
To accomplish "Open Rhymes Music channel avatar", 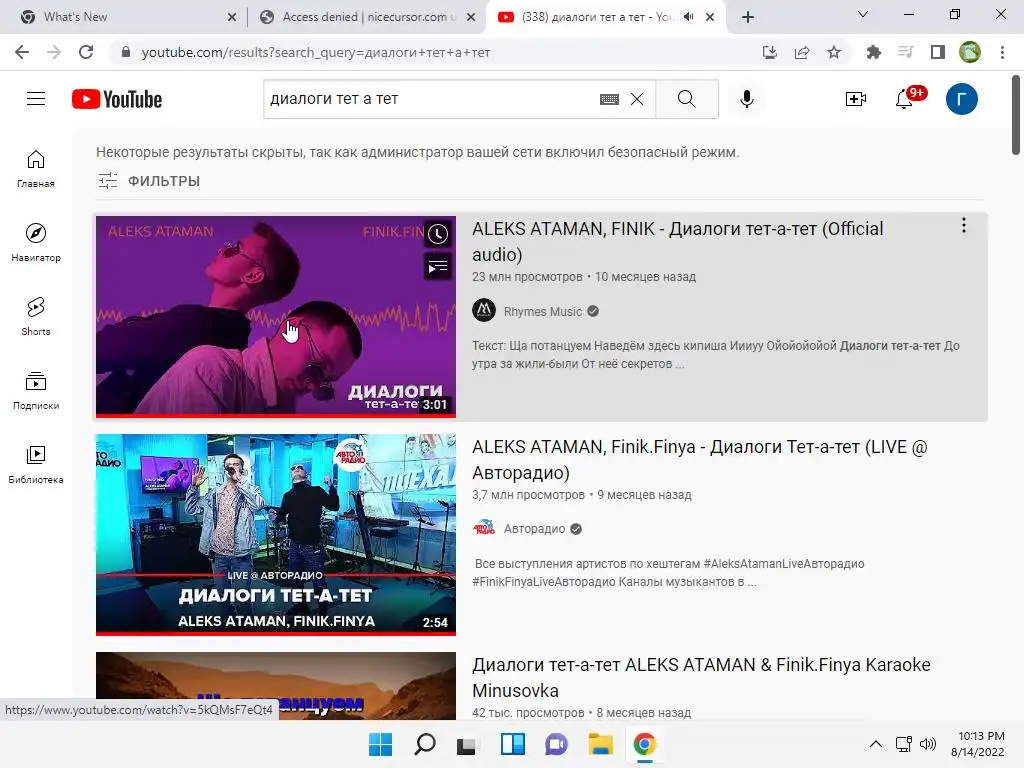I will (x=484, y=310).
